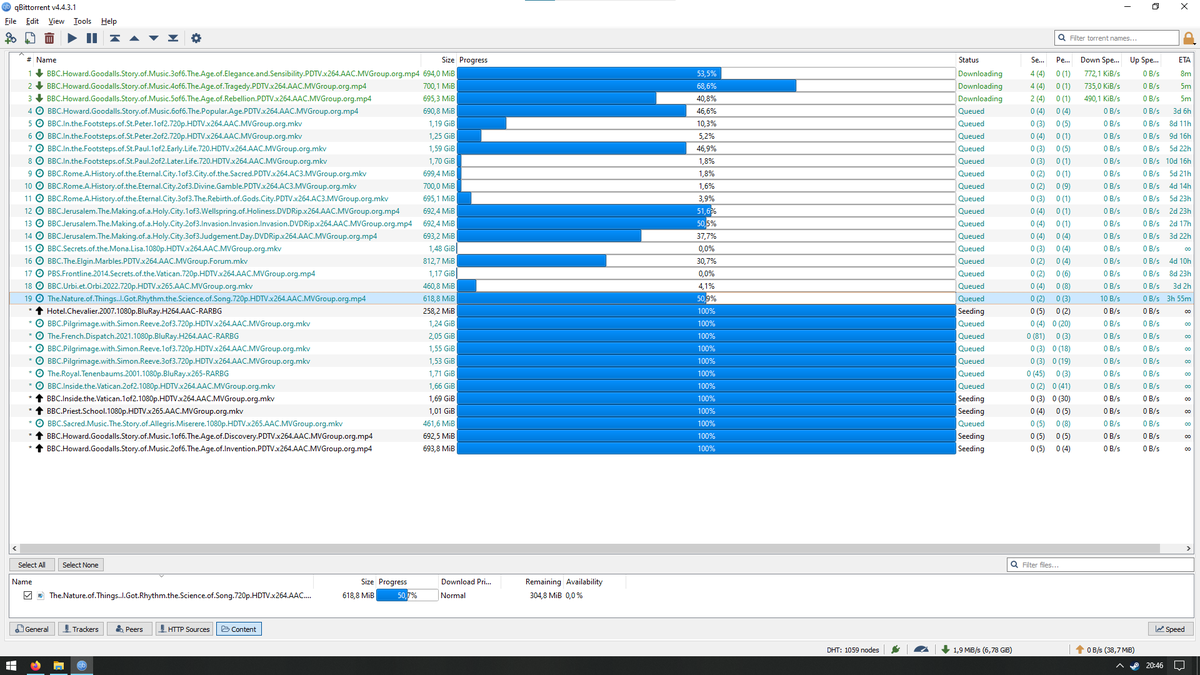This screenshot has height=675, width=1200.
Task: Switch to the General tab
Action: point(32,629)
